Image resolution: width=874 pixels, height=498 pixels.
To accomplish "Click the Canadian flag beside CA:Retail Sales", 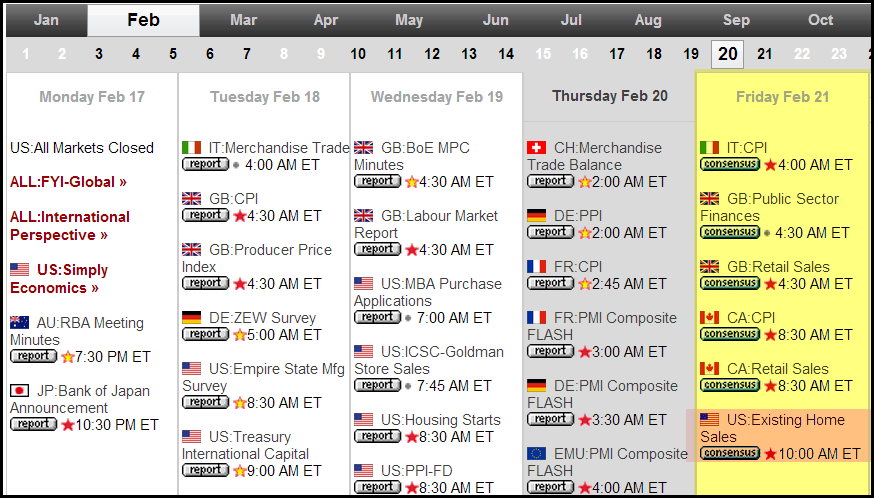I will point(710,369).
